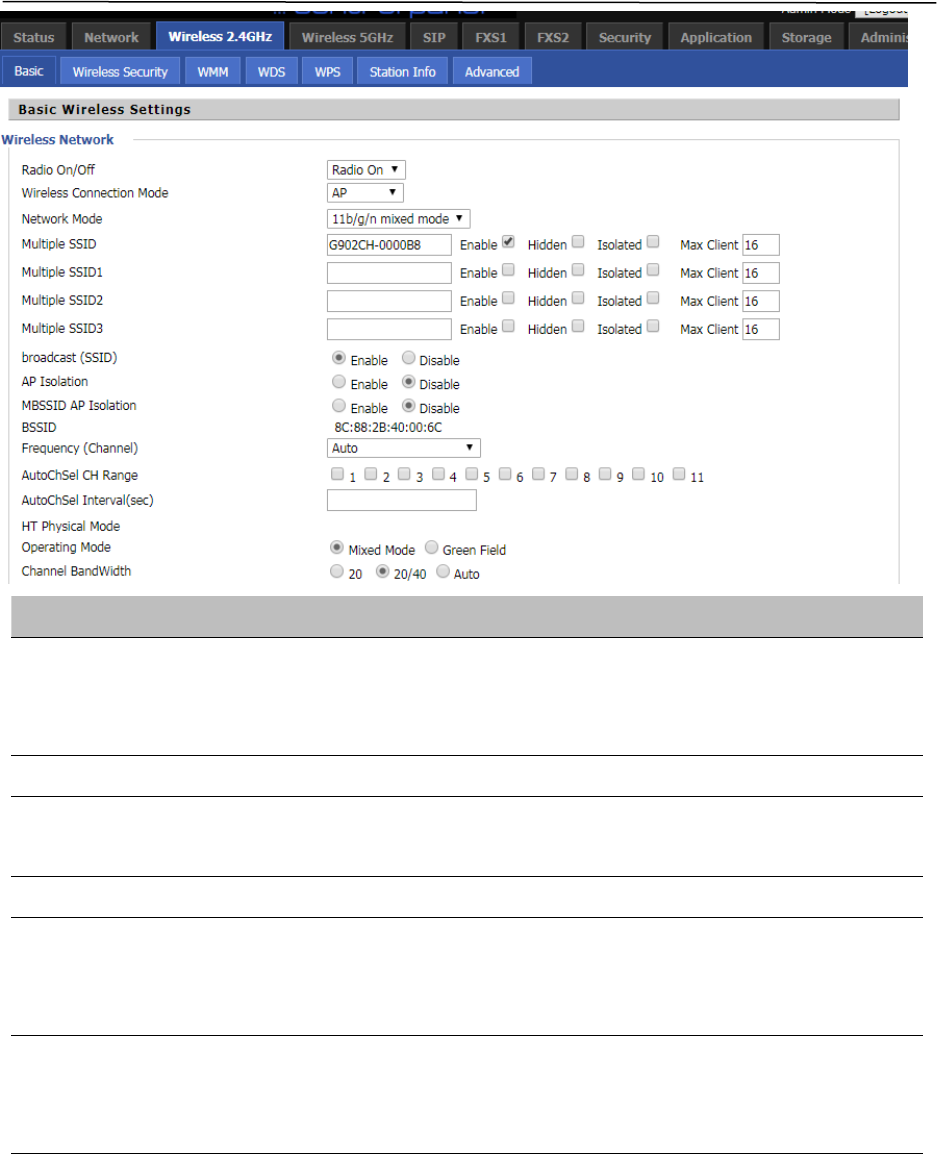Select Mixed Mode operating mode
This screenshot has width=937, height=1154.
coord(336,548)
